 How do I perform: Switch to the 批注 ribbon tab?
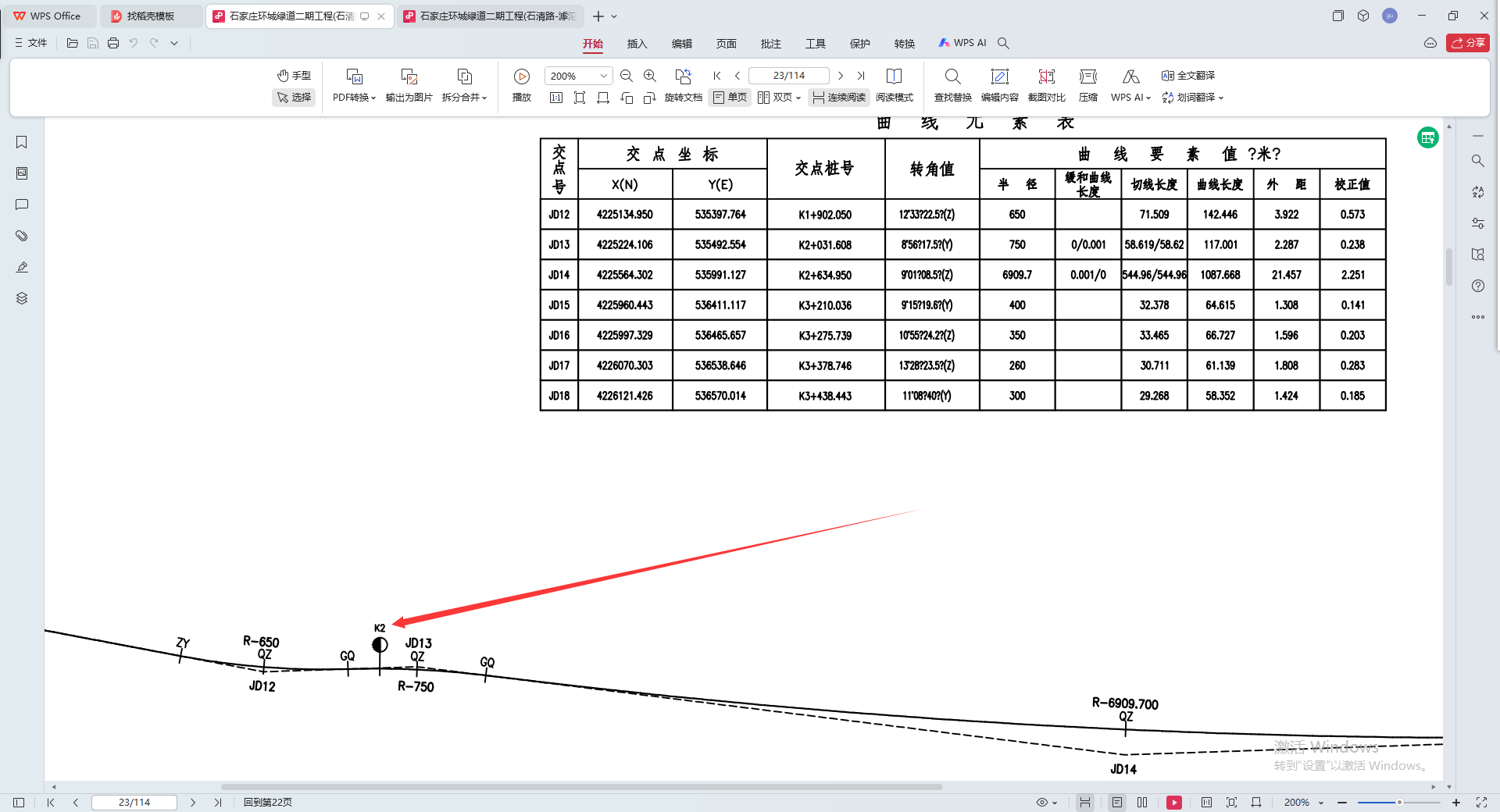tap(771, 44)
